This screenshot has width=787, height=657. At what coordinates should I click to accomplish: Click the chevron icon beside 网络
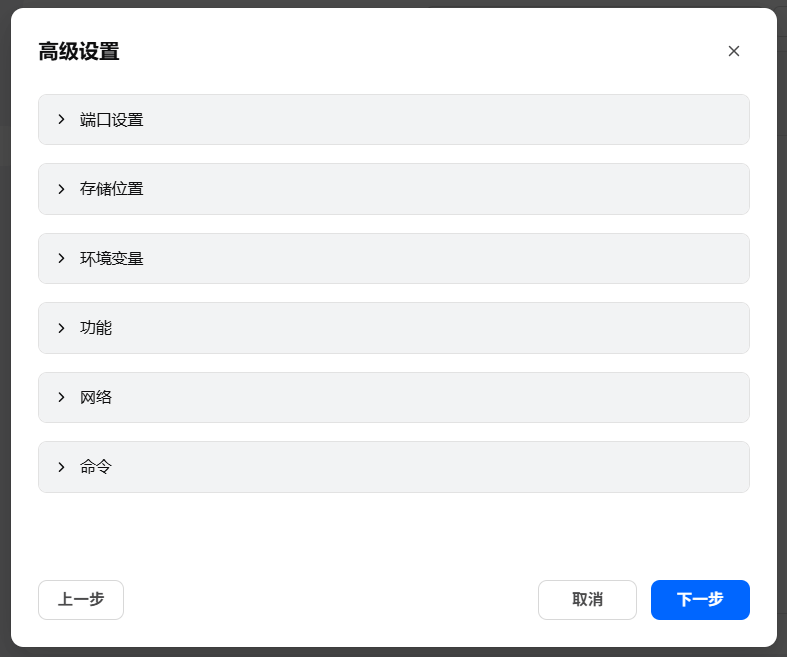(x=61, y=398)
